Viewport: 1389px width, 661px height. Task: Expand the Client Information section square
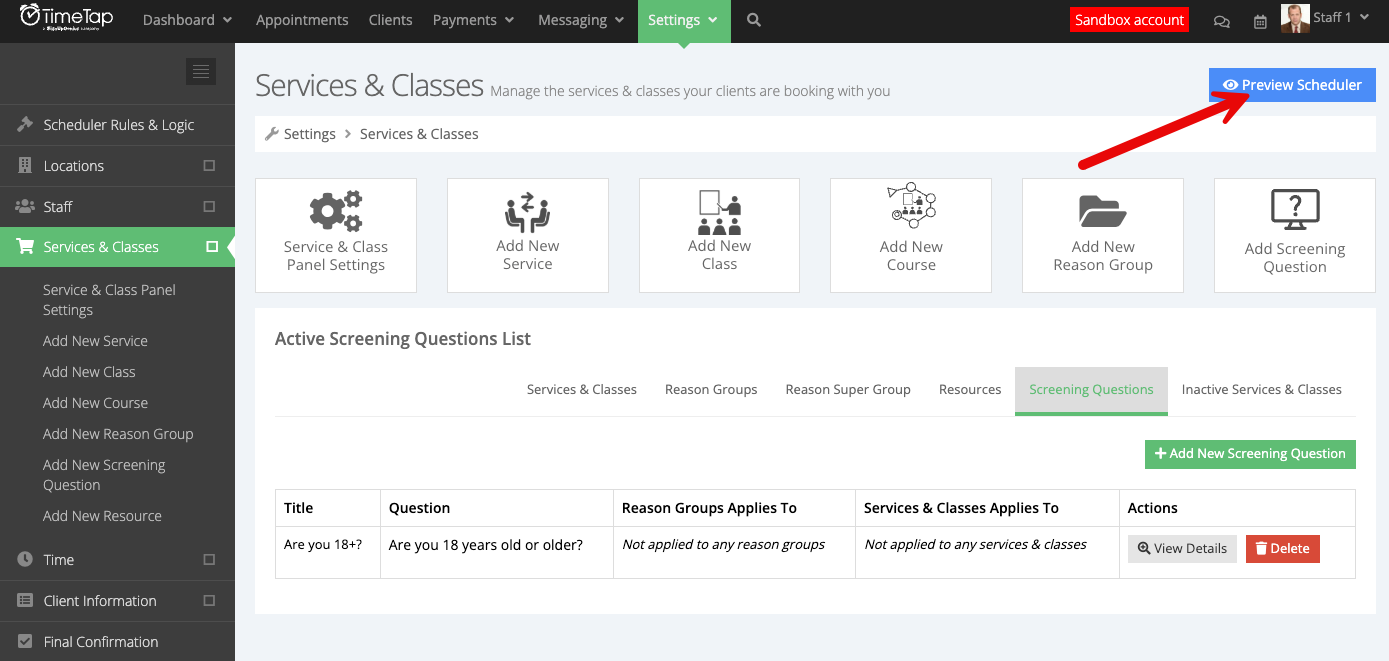(209, 600)
